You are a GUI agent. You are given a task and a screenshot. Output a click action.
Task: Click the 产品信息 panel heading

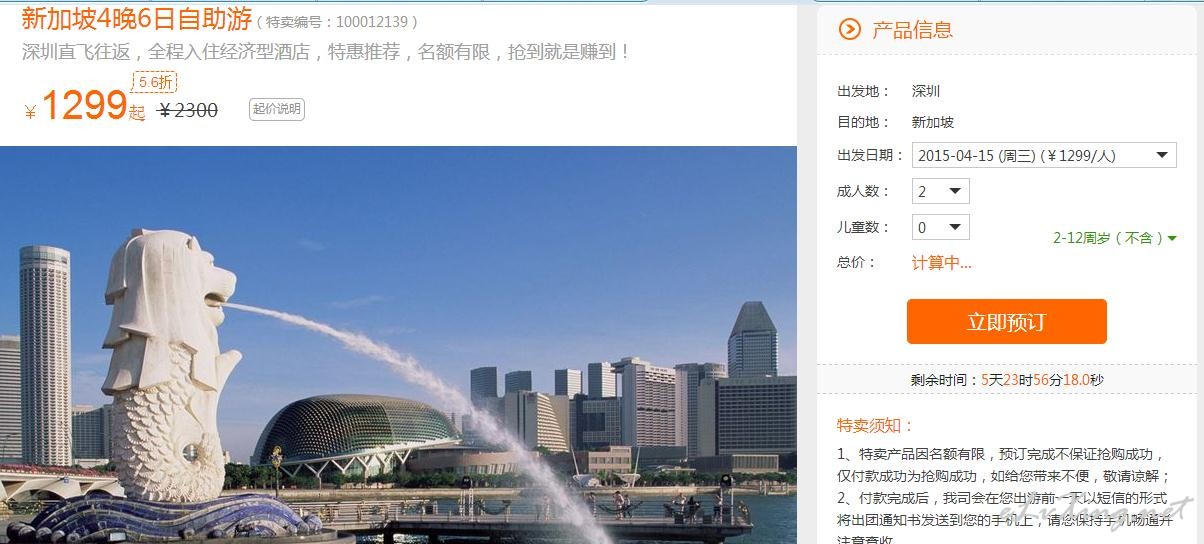[912, 30]
